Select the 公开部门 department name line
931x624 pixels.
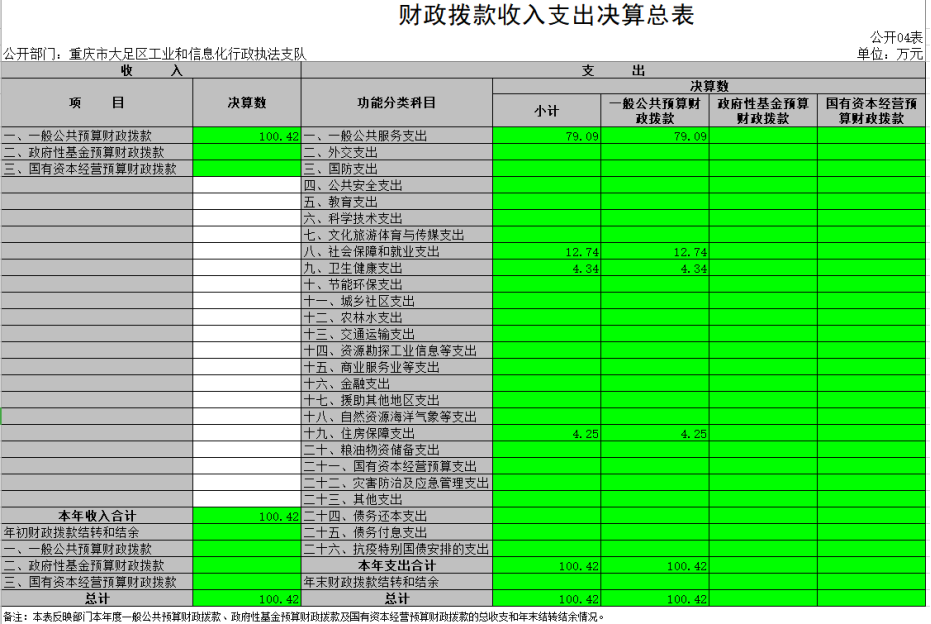click(154, 55)
